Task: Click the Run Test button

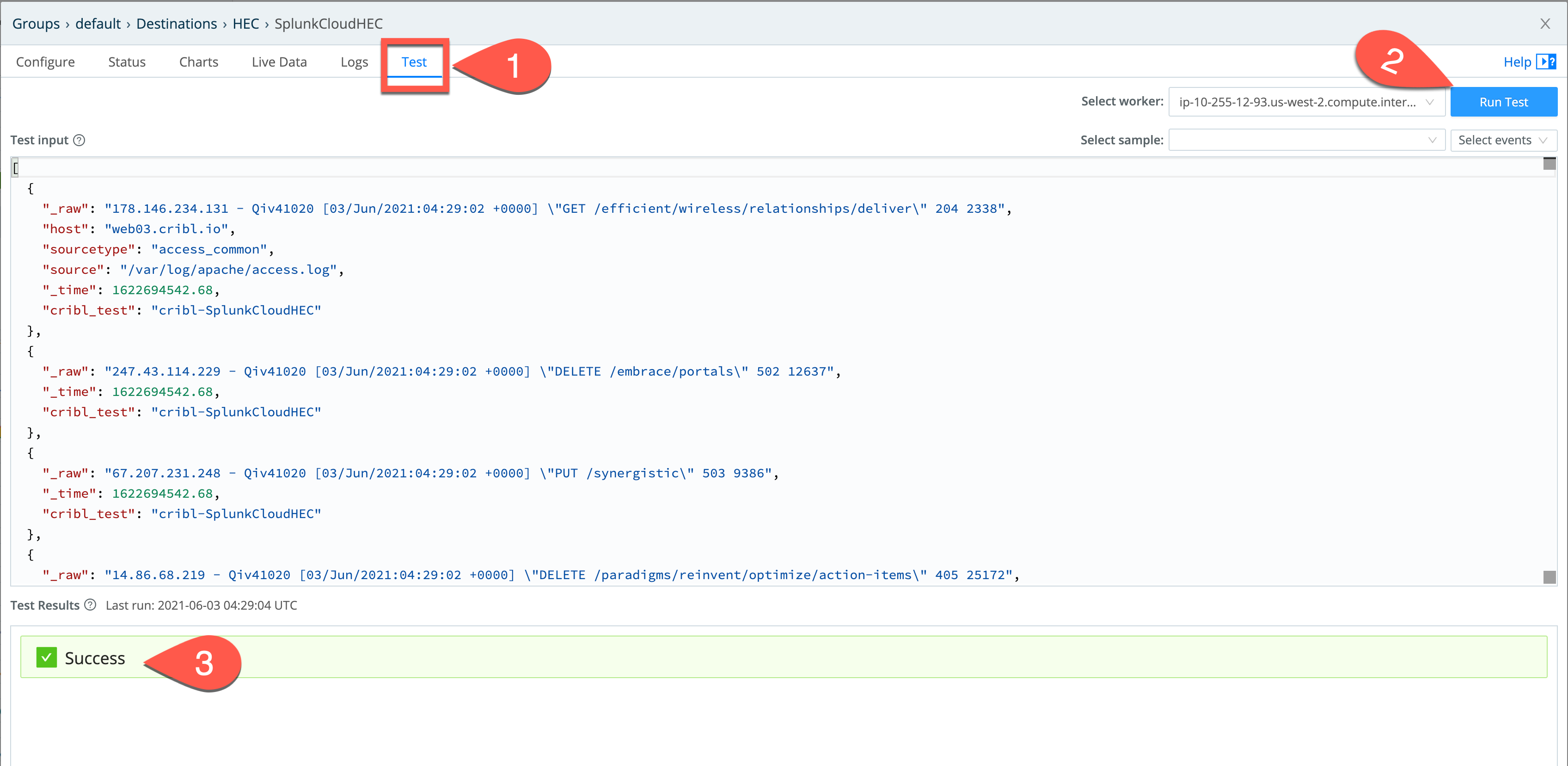Action: pyautogui.click(x=1503, y=102)
